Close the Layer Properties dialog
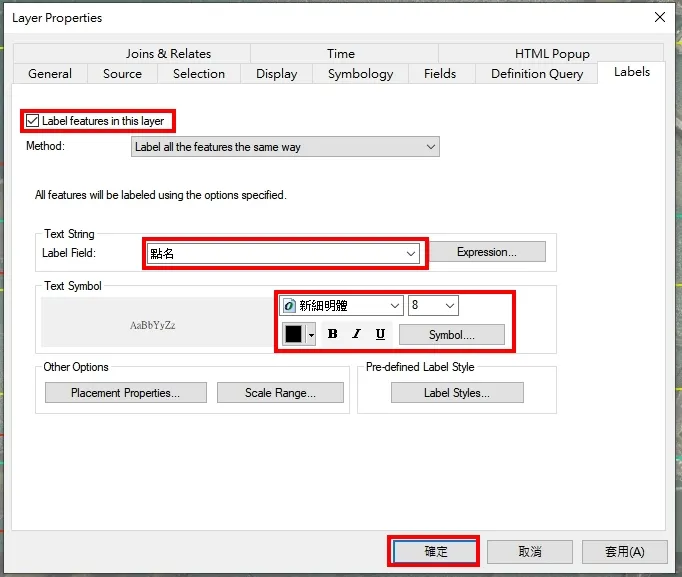The height and width of the screenshot is (577, 682). click(x=660, y=17)
